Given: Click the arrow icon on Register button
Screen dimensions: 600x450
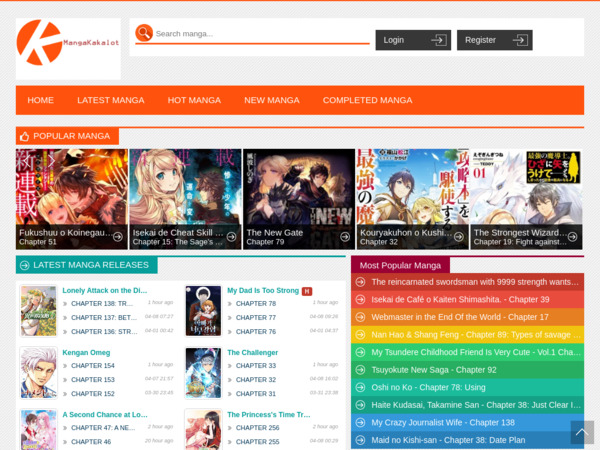Looking at the screenshot, I should 520,40.
